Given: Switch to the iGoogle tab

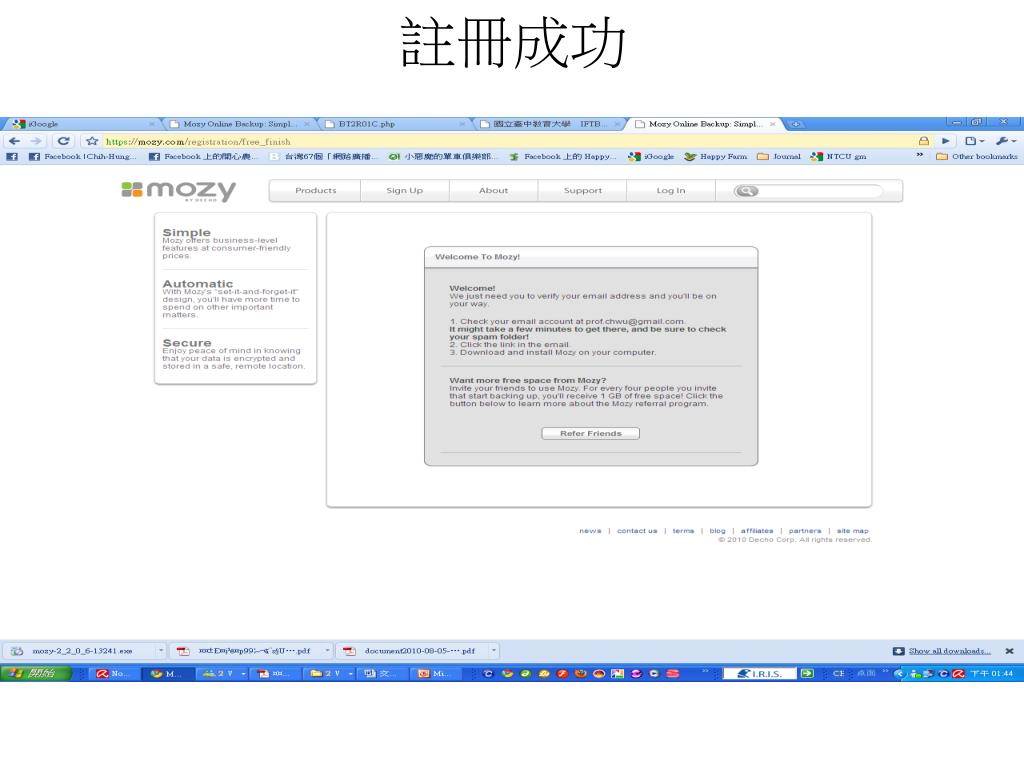Looking at the screenshot, I should coord(78,124).
